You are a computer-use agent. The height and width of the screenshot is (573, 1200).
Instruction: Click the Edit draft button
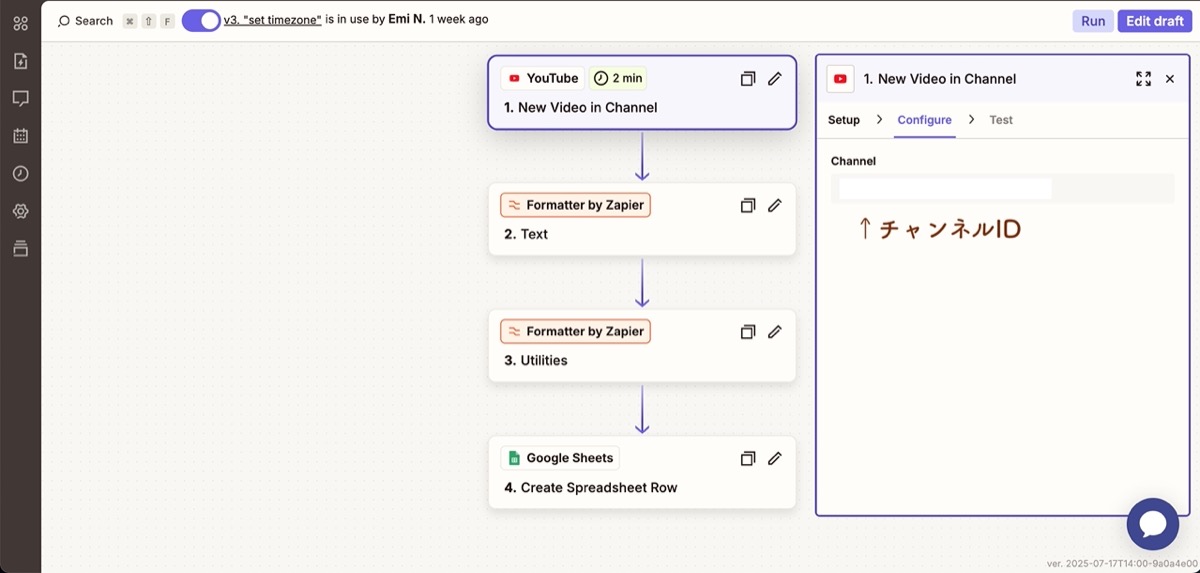(x=1155, y=21)
